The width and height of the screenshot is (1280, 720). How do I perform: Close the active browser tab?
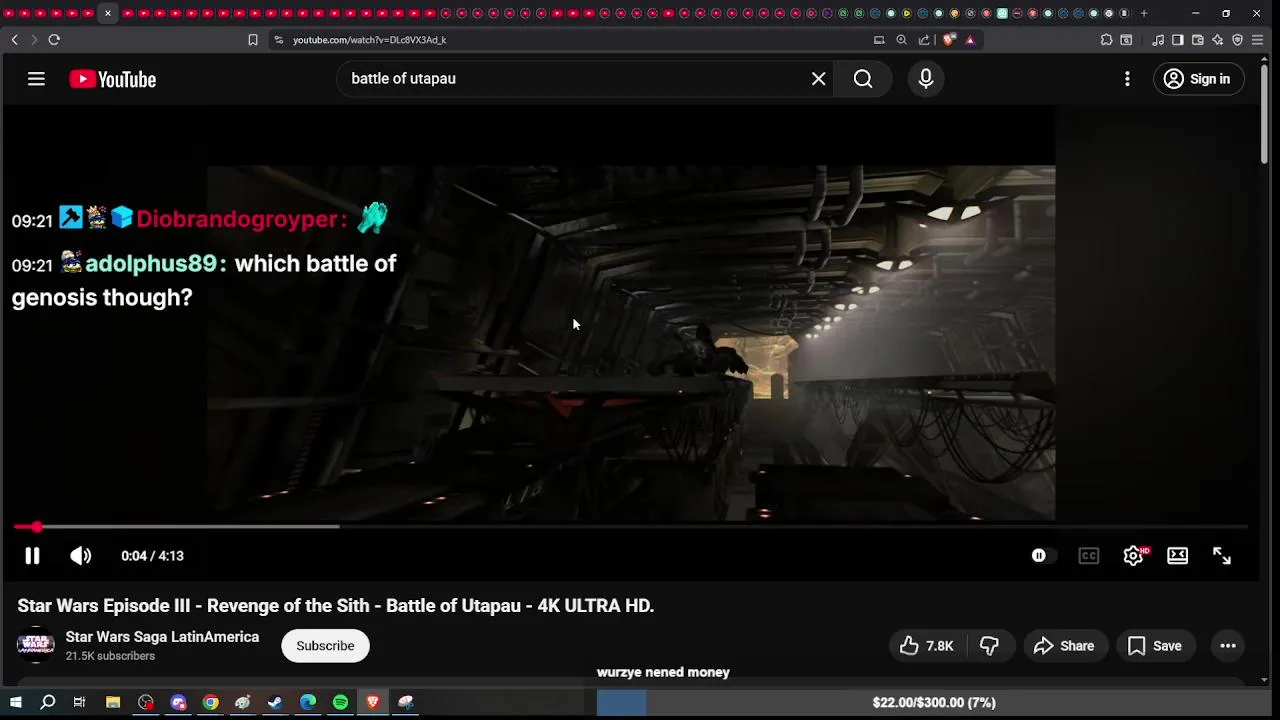coord(107,13)
